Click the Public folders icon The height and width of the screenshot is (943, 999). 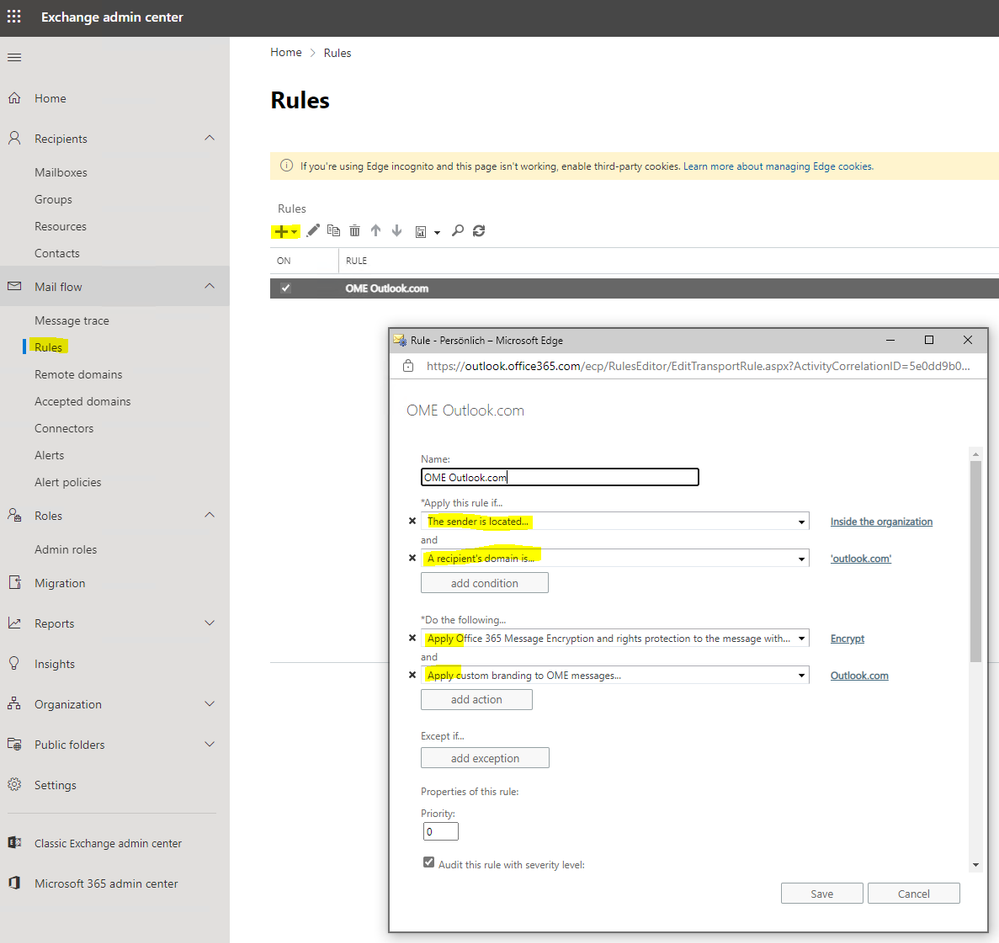(x=14, y=744)
